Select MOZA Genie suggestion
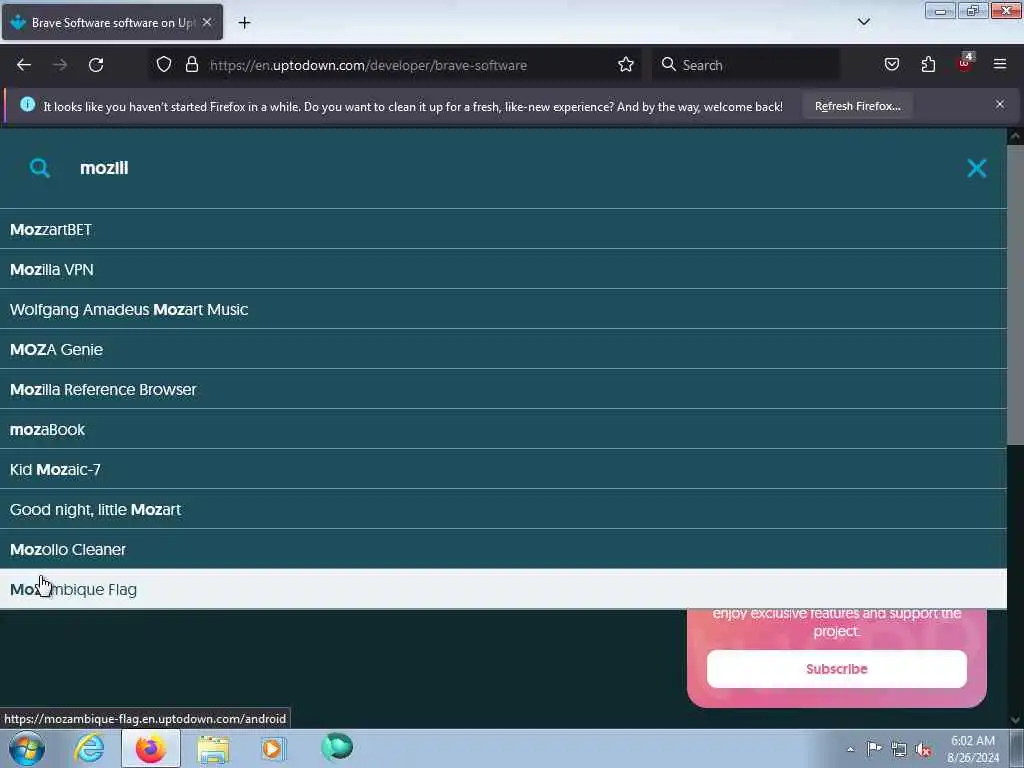 tap(503, 349)
